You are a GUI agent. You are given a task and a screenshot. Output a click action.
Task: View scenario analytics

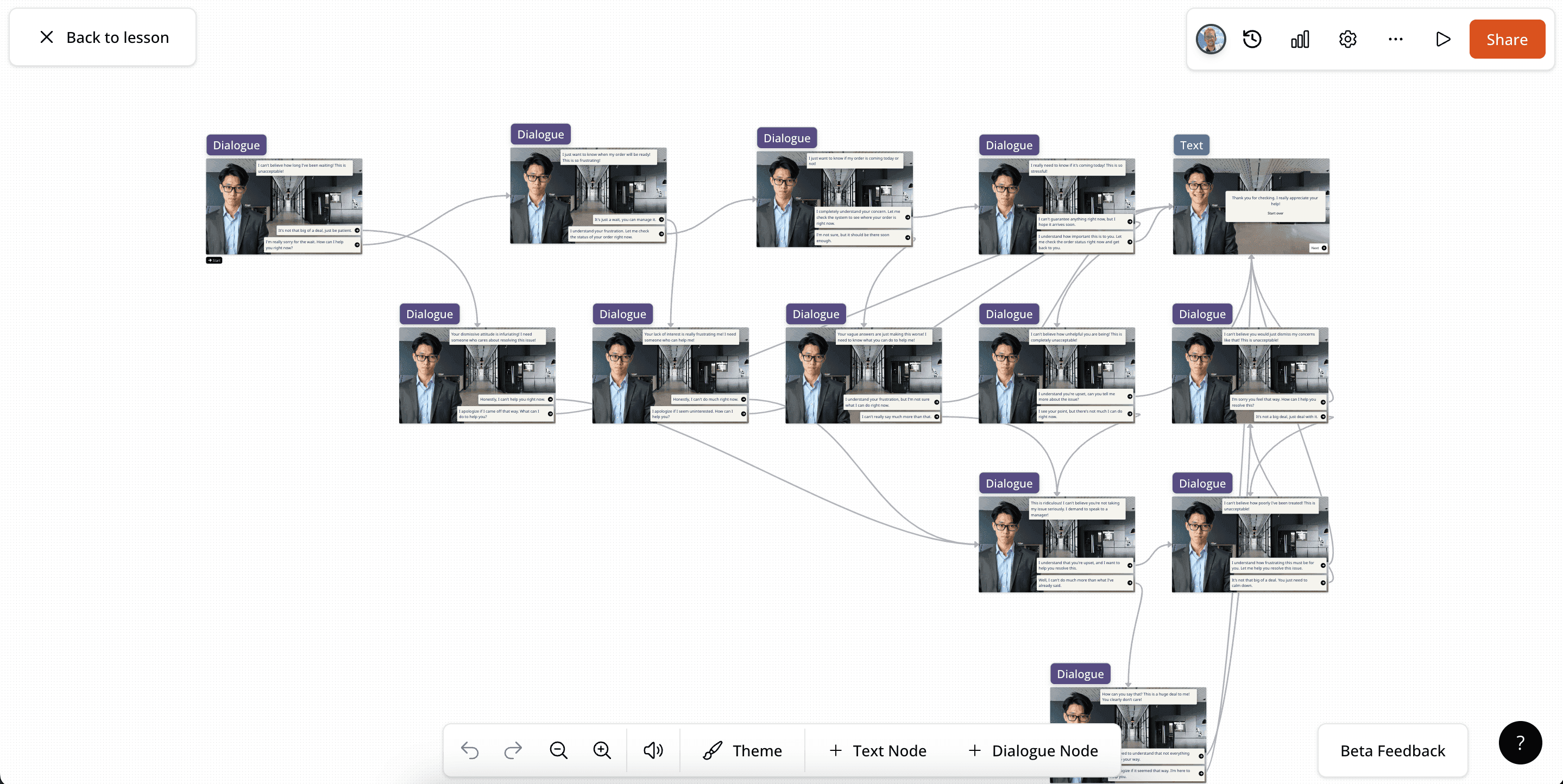click(1300, 39)
